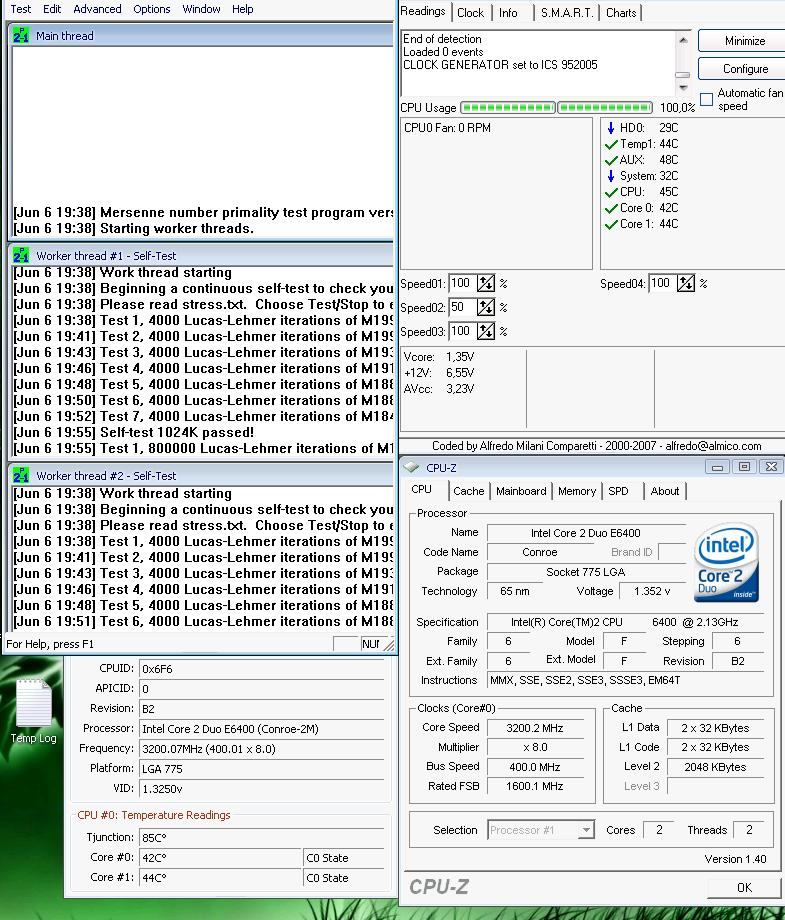
Task: Click the VID 1.3250v field
Action: pos(262,789)
